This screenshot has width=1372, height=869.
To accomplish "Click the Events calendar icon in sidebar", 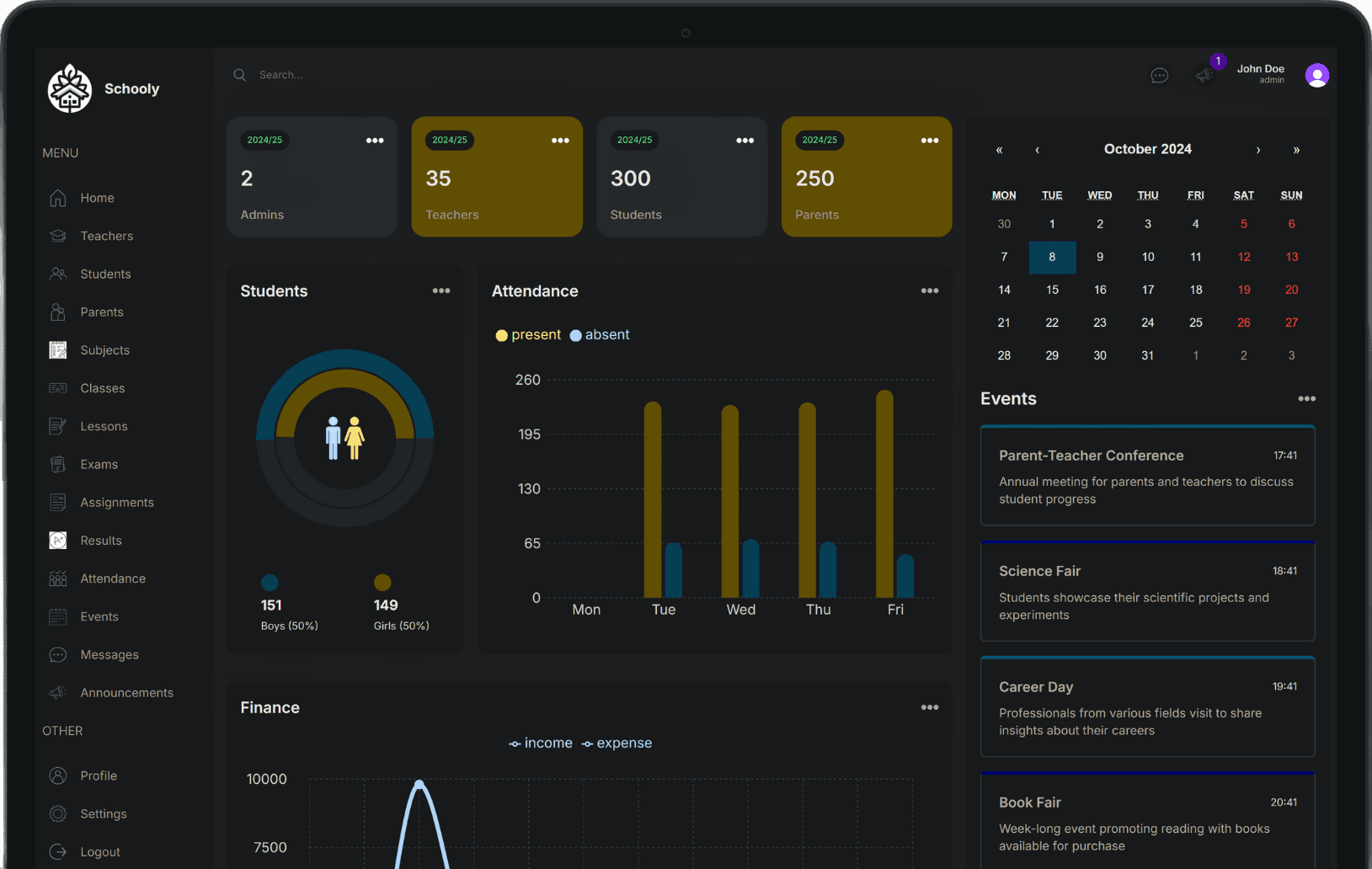I will coord(58,616).
